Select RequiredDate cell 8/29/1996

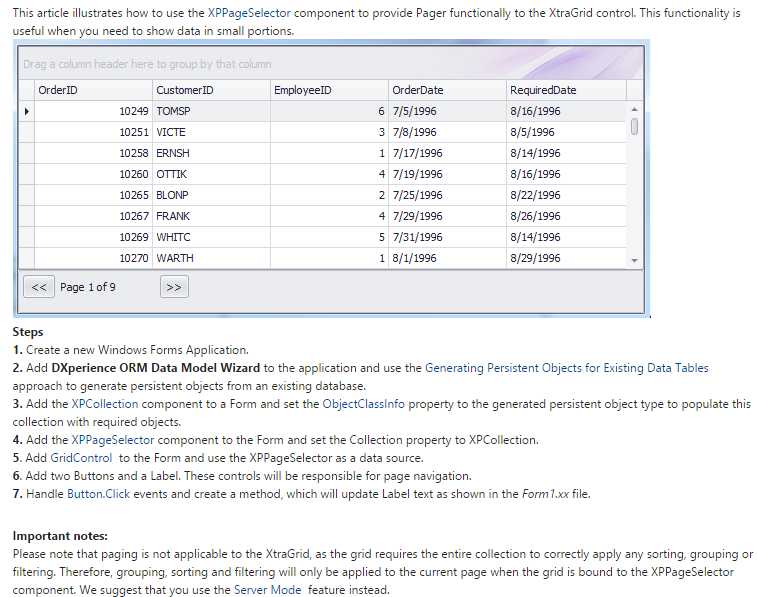566,258
